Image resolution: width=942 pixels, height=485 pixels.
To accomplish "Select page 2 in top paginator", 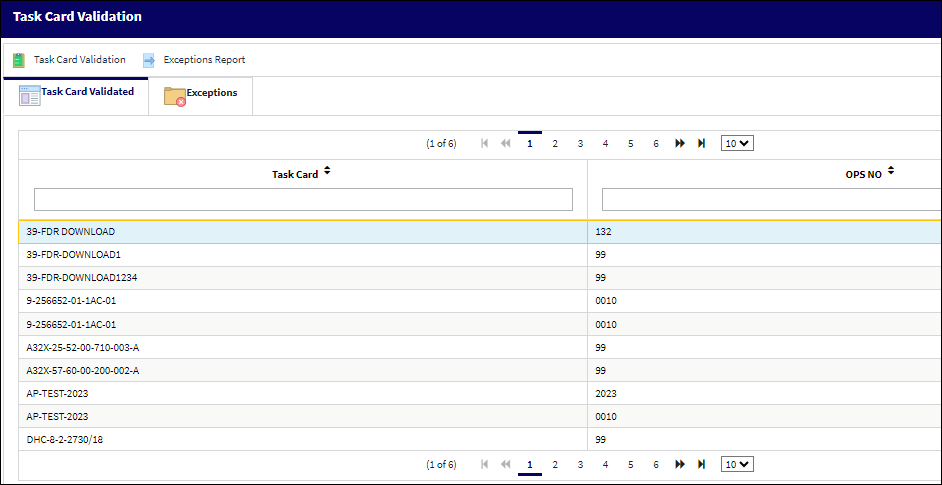I will pos(555,144).
